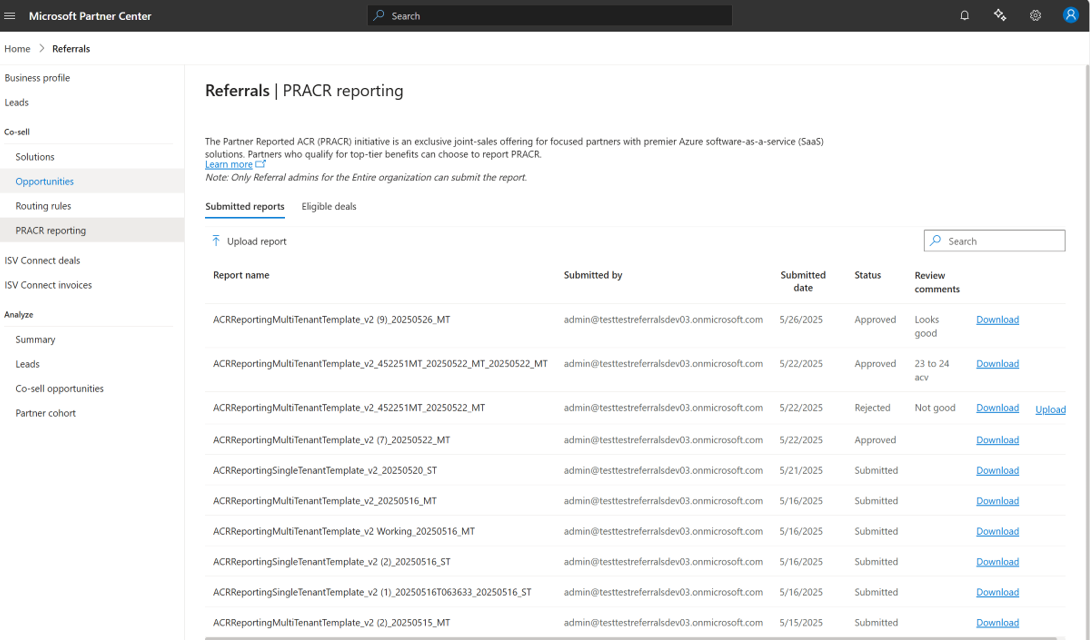The height and width of the screenshot is (640, 1090).
Task: Switch to the Submitted reports tab
Action: coord(245,206)
